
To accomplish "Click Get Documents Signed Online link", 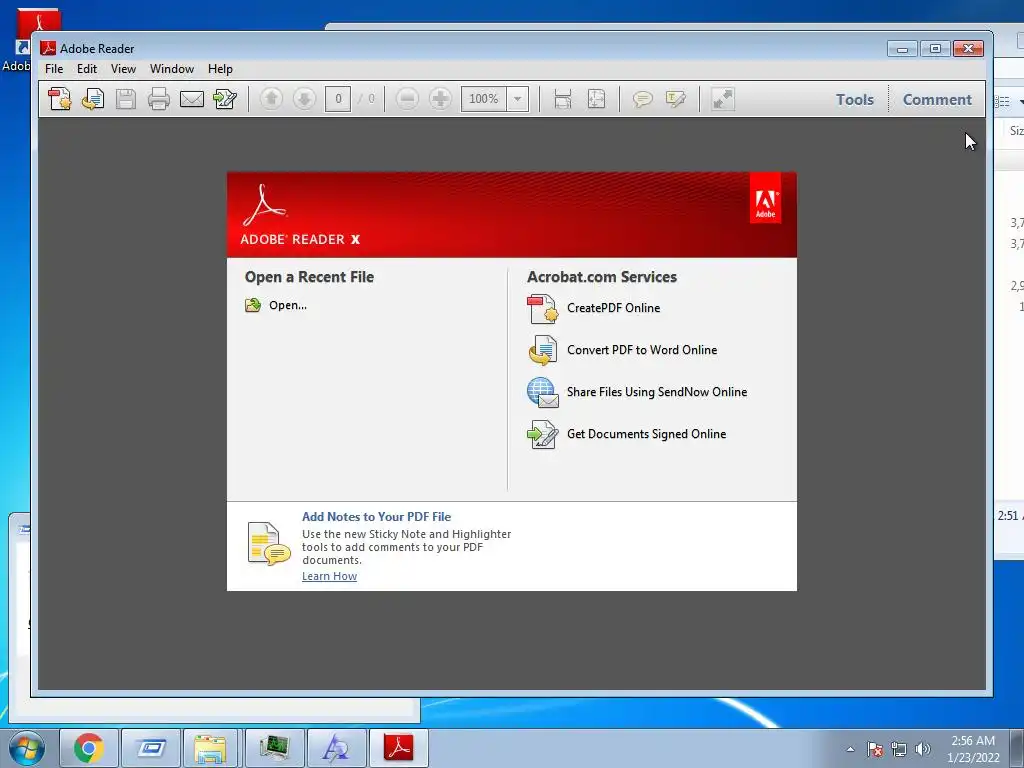I will pos(647,434).
